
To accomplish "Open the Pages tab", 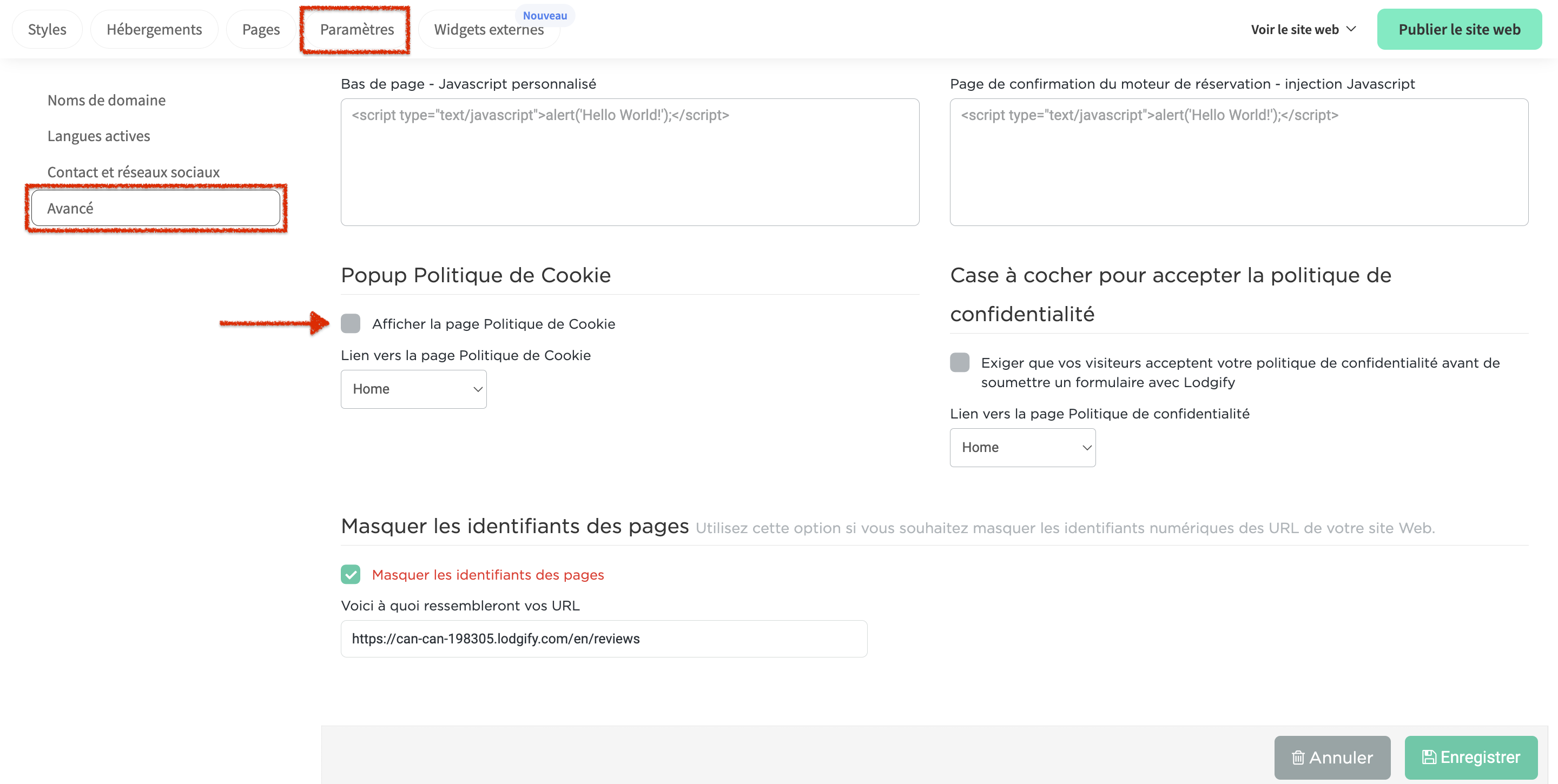I will pos(261,29).
